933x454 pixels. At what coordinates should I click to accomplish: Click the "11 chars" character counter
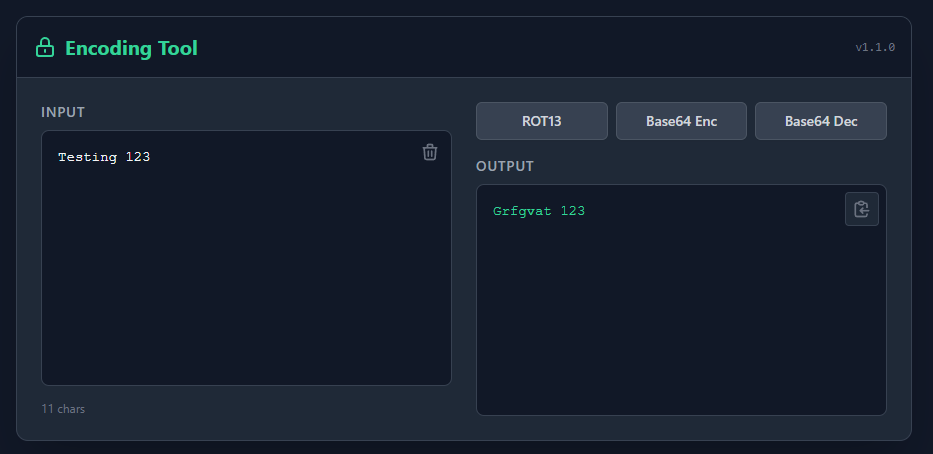coord(63,409)
